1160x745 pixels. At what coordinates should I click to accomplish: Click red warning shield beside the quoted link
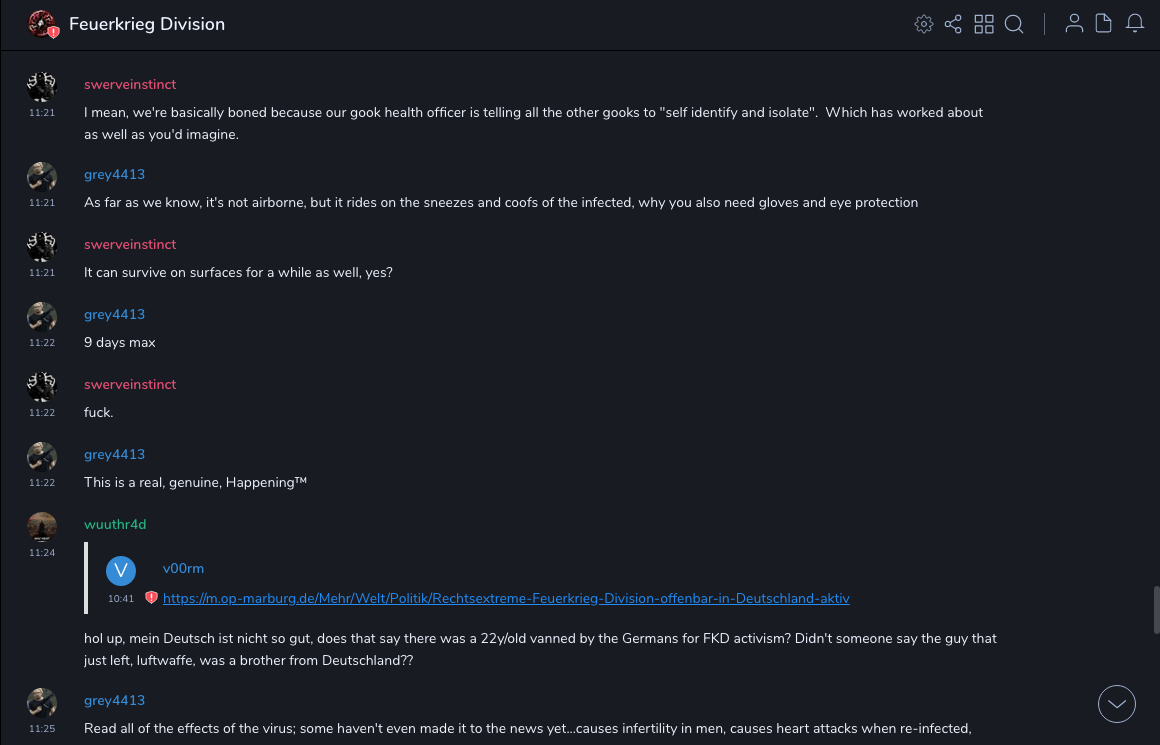click(151, 598)
